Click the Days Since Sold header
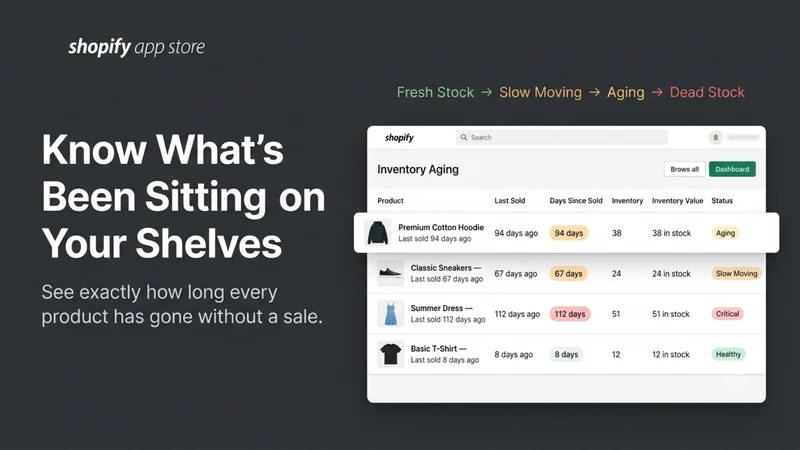Screen dimensions: 800x450 (576, 201)
